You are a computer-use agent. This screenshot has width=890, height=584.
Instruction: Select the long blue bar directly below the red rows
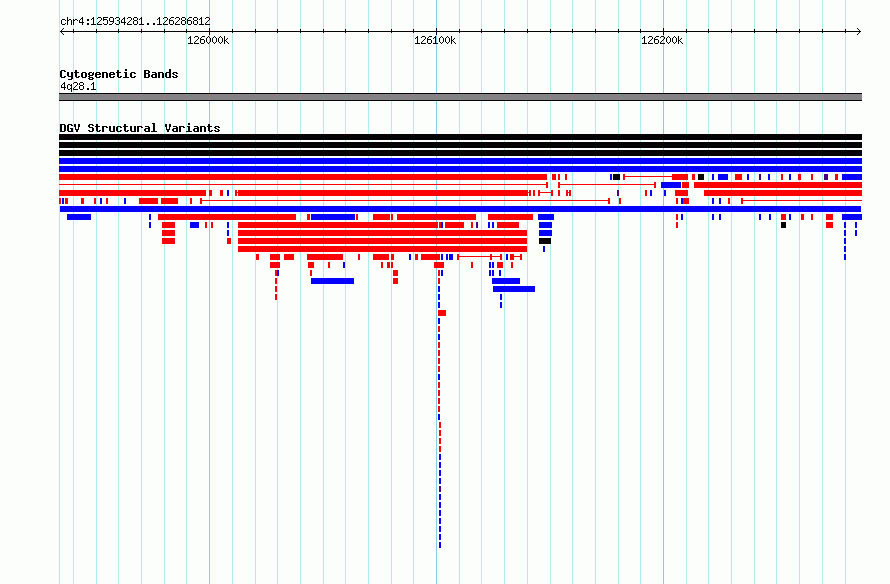[x=460, y=209]
